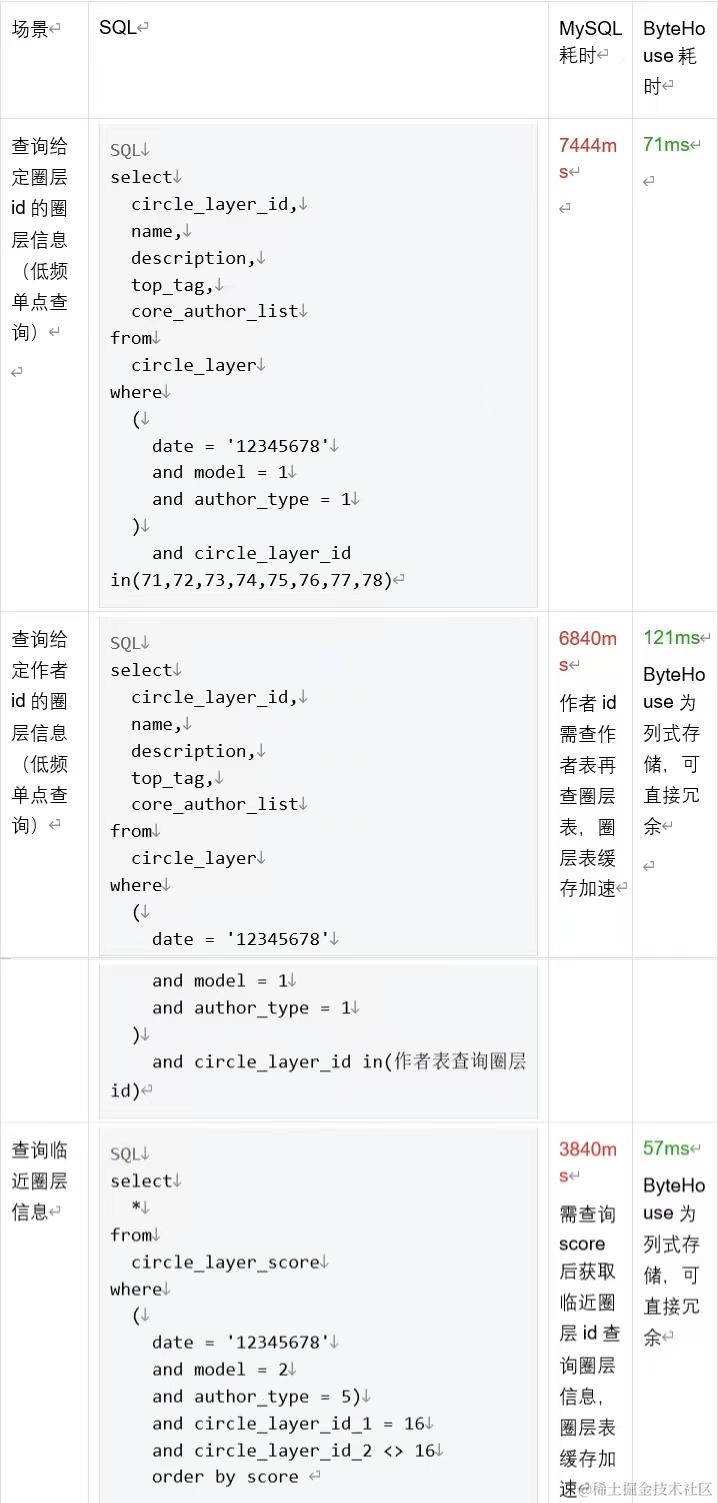Click the green 121ms timing value
This screenshot has width=718, height=1503.
(672, 638)
